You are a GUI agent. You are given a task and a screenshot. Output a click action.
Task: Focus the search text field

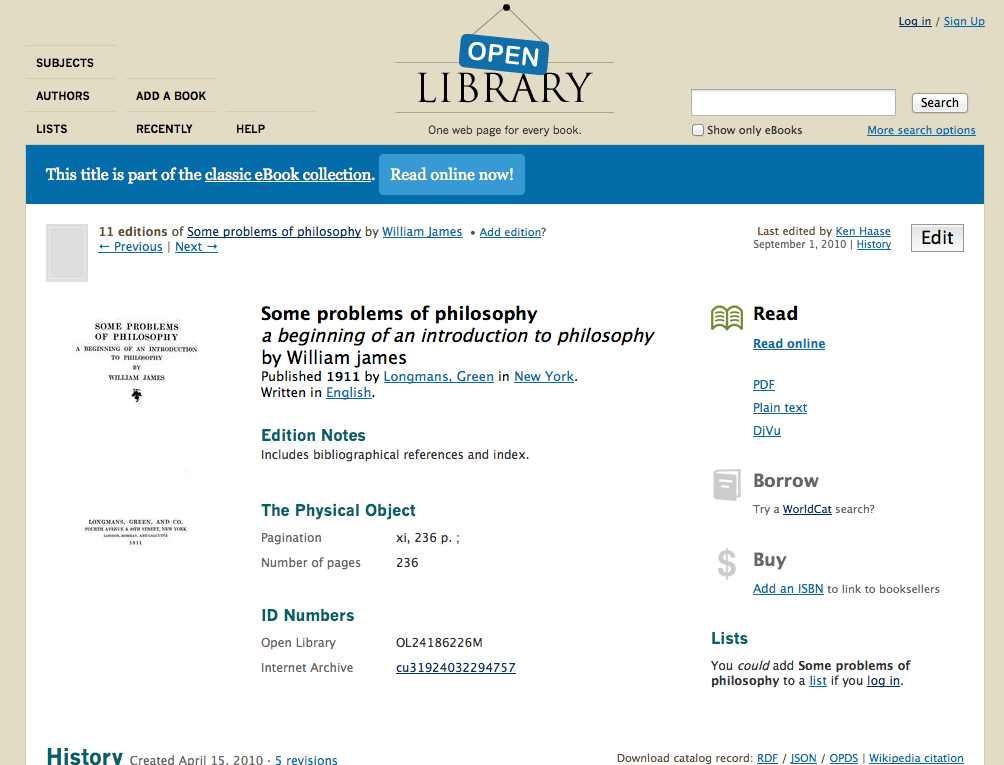pos(793,102)
